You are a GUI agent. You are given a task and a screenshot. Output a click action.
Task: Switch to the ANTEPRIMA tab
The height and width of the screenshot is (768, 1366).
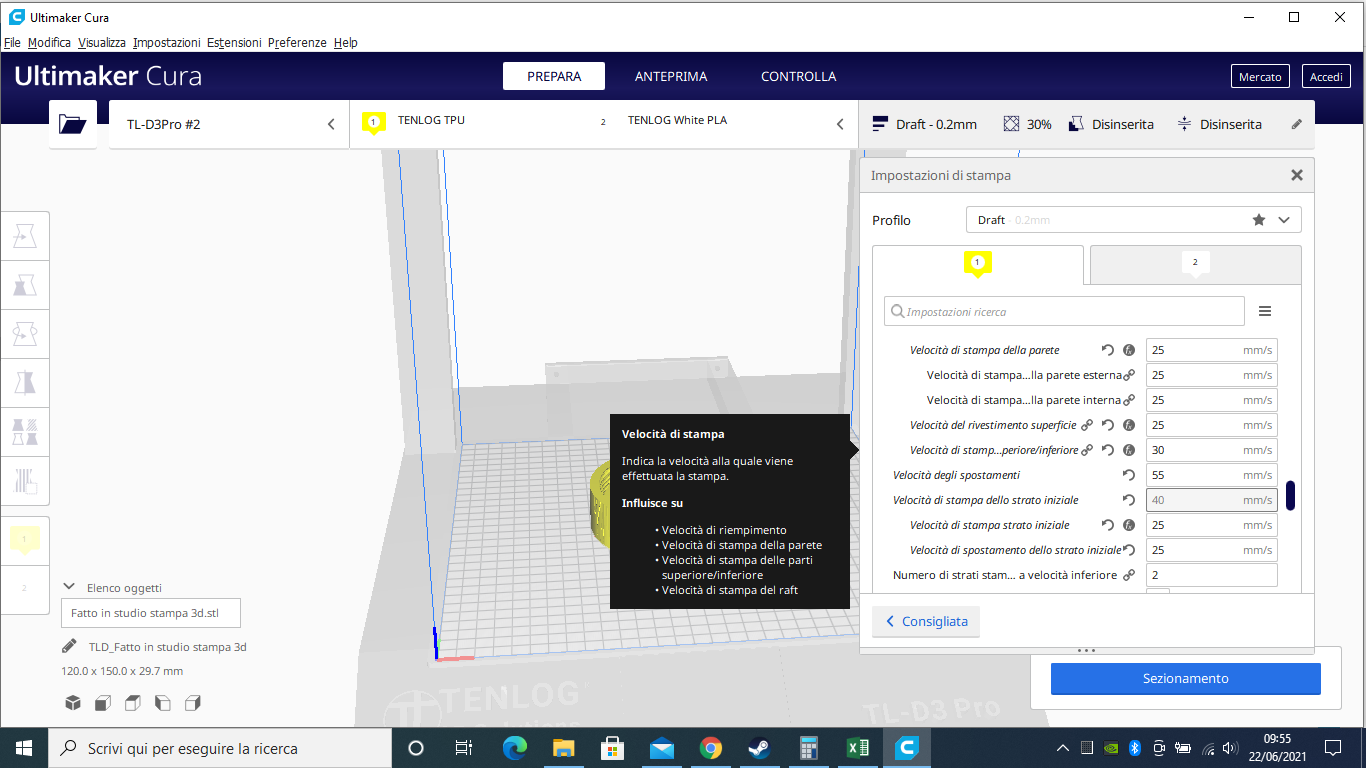click(671, 76)
